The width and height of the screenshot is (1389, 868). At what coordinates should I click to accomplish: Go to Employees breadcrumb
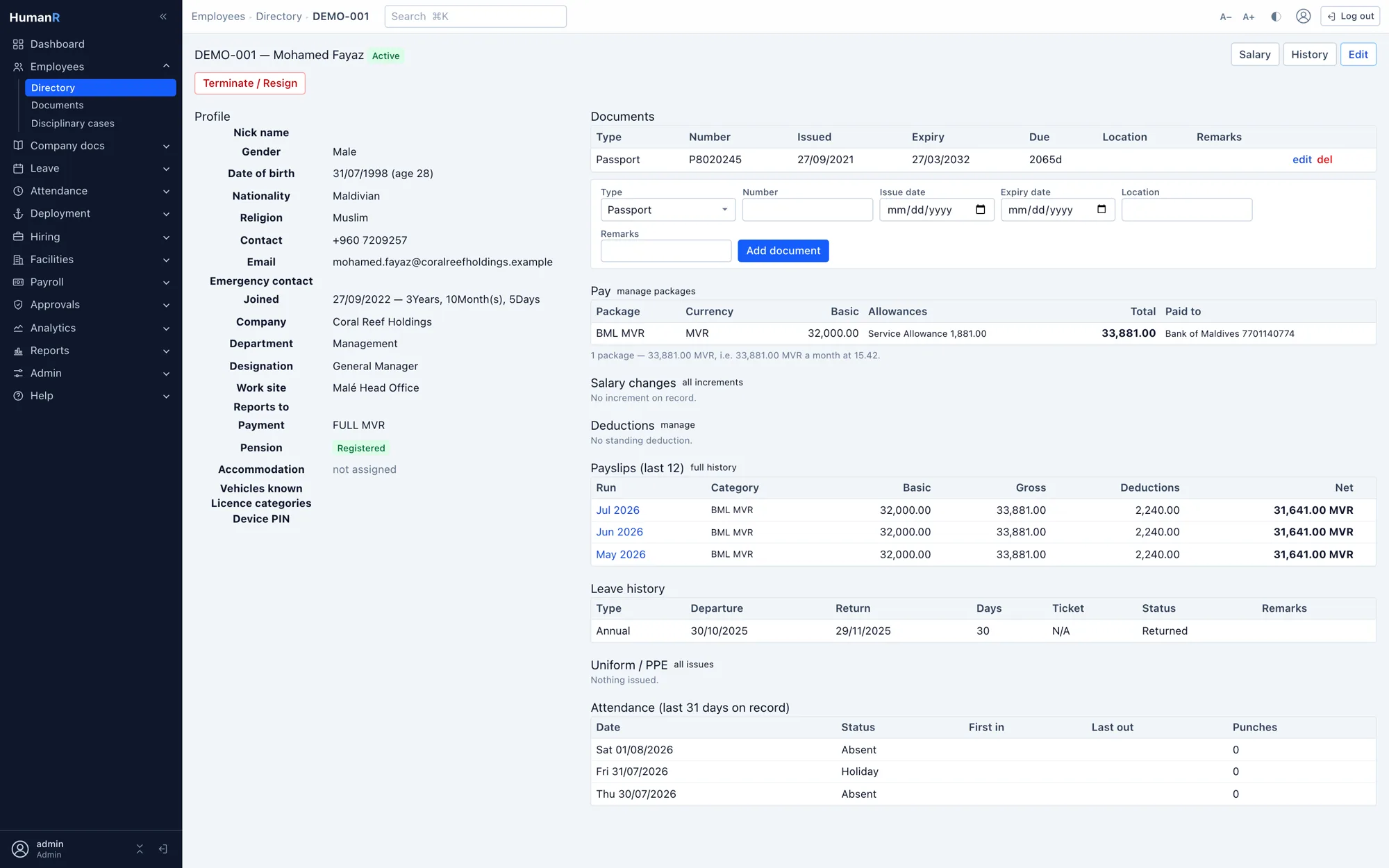pos(218,17)
